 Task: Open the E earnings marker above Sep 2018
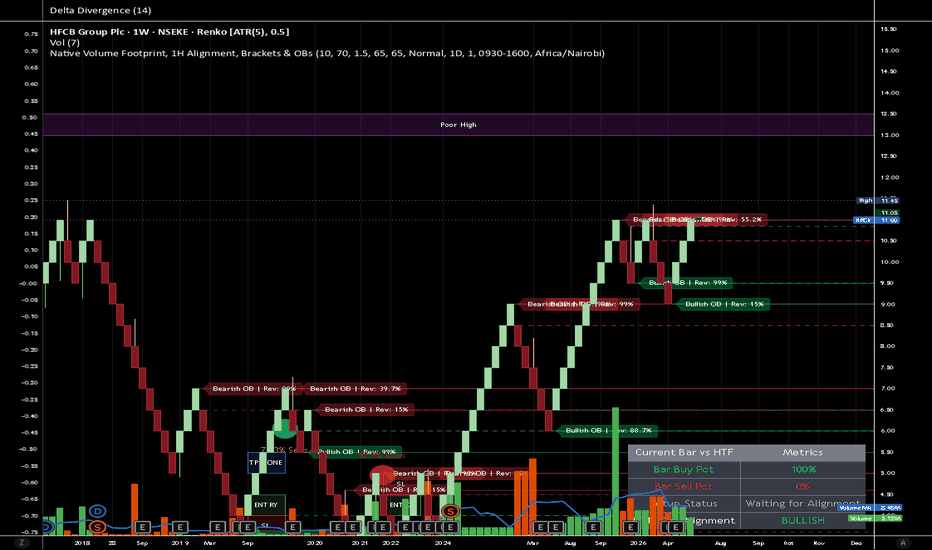coord(142,527)
